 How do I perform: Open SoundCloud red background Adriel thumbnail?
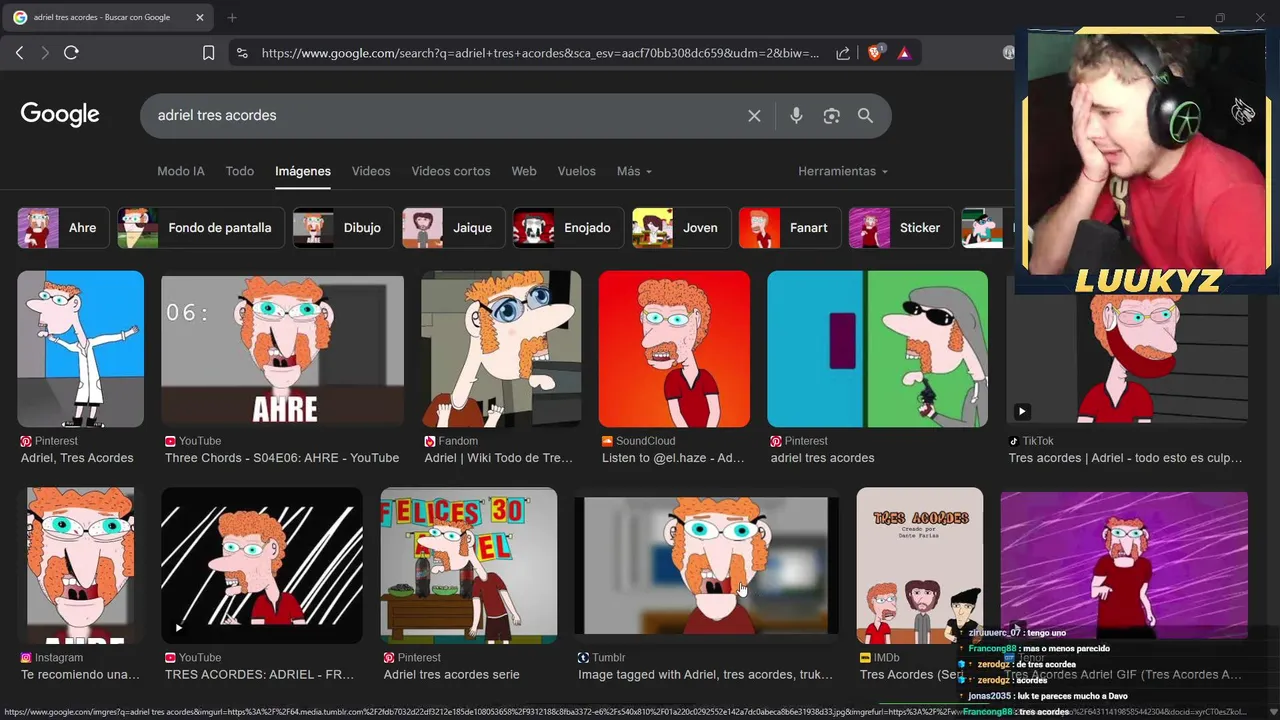click(674, 349)
